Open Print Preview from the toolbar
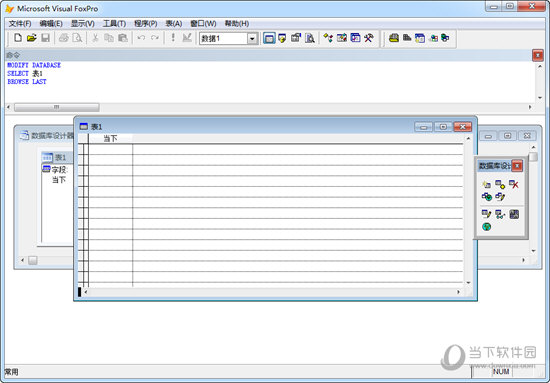 click(77, 38)
